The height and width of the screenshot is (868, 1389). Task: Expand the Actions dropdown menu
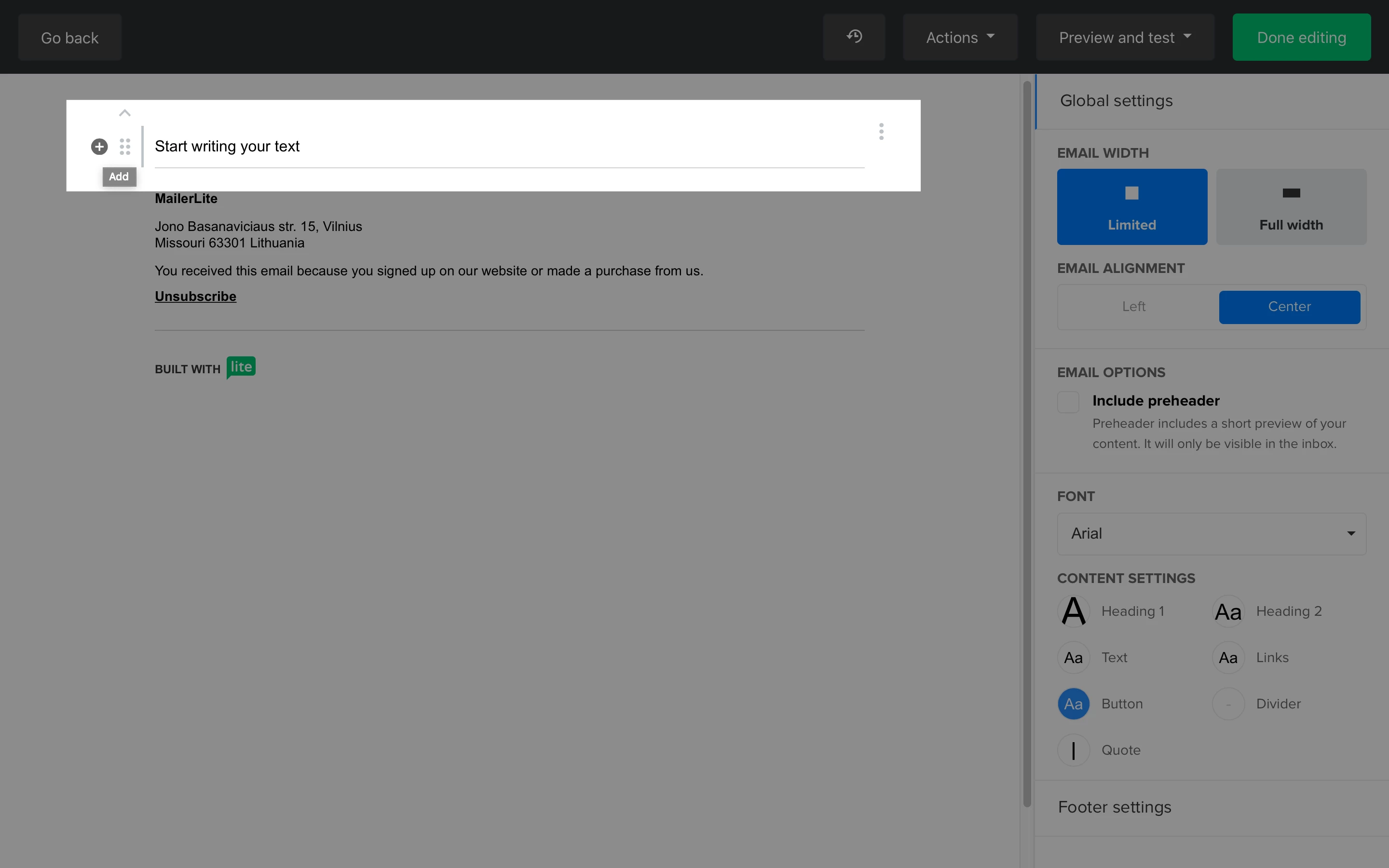(960, 37)
